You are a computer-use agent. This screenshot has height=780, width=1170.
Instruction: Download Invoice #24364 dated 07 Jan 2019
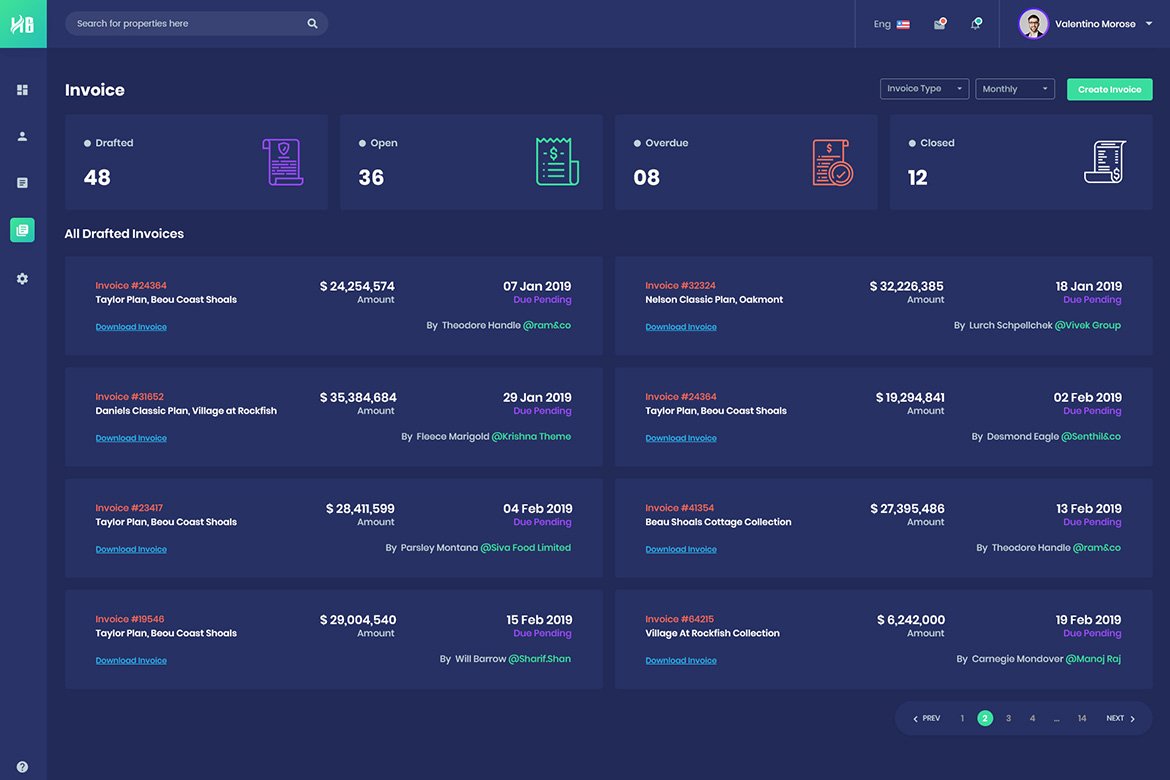pyautogui.click(x=131, y=327)
